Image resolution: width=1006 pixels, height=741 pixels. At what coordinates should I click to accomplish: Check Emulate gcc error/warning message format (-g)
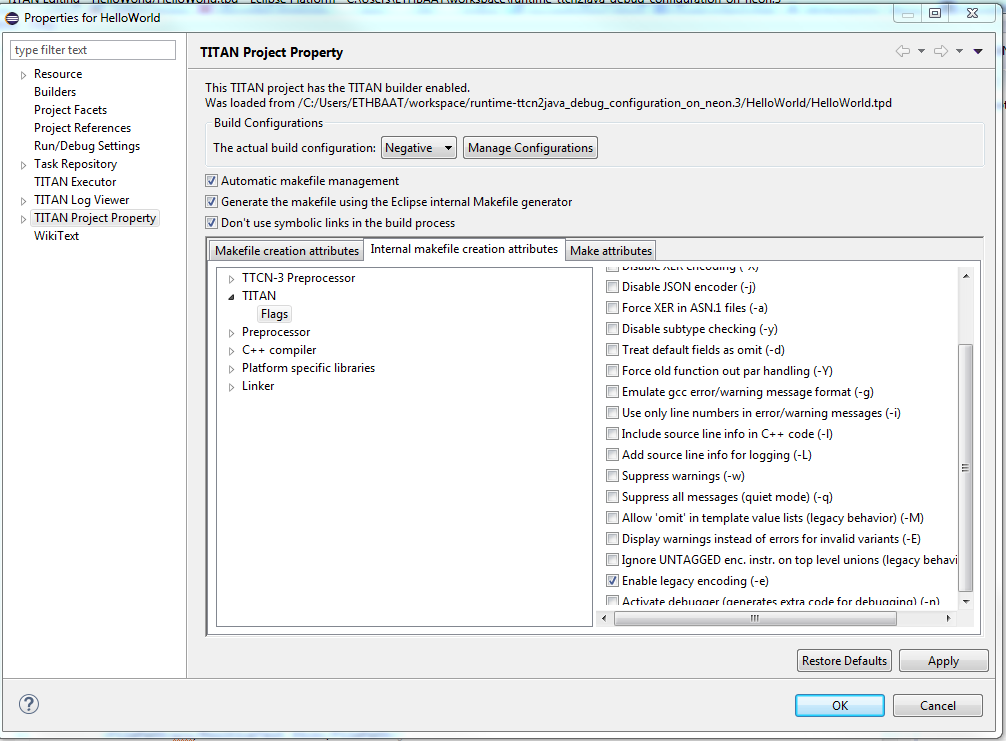[613, 392]
